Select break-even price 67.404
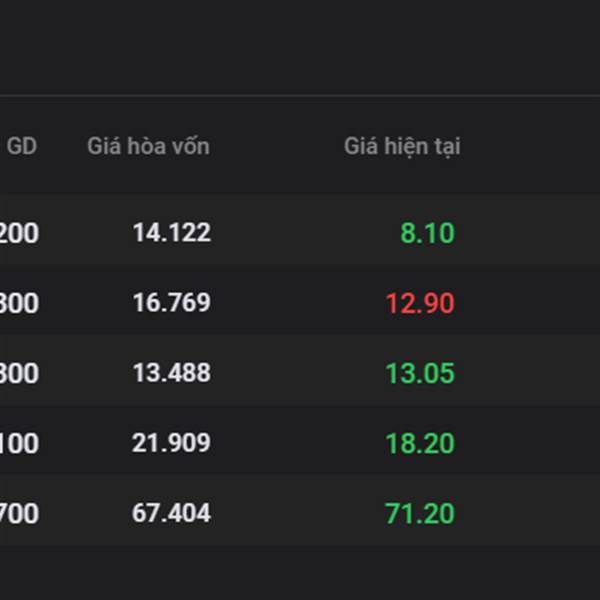This screenshot has width=600, height=600. tap(171, 513)
